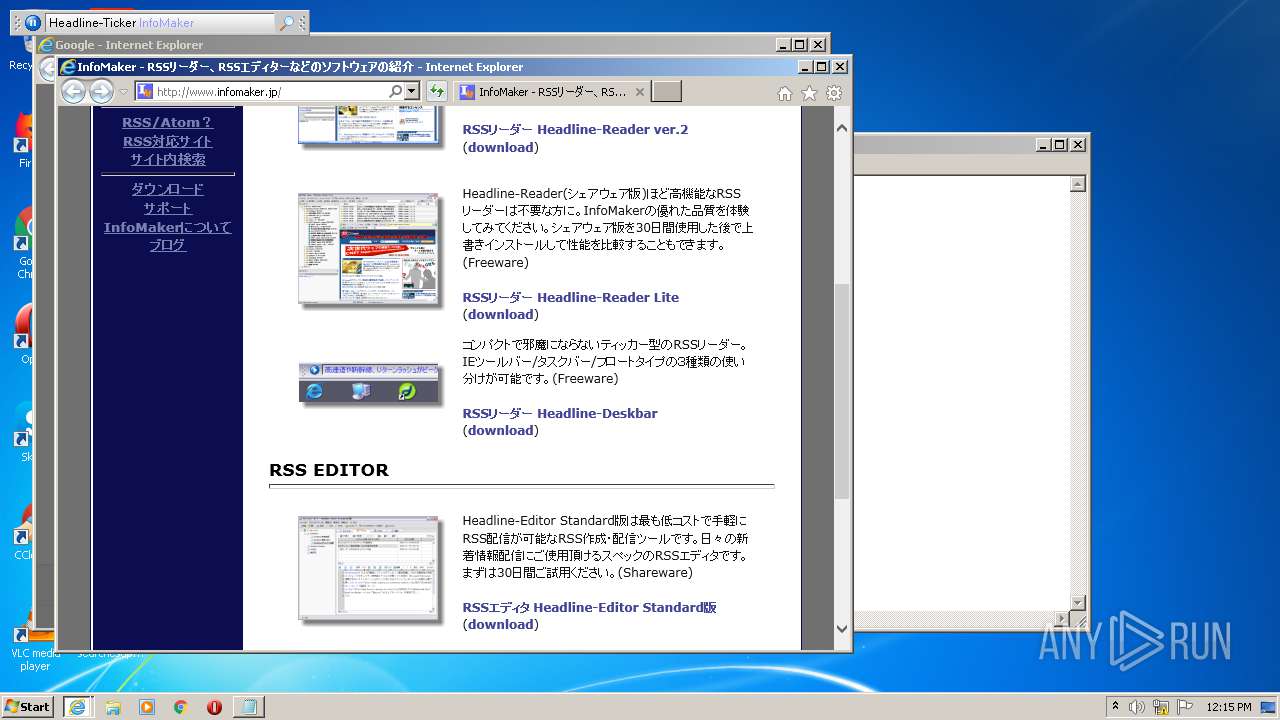This screenshot has height=720, width=1280.
Task: Click download link under Headline-Deskbar
Action: (x=500, y=430)
